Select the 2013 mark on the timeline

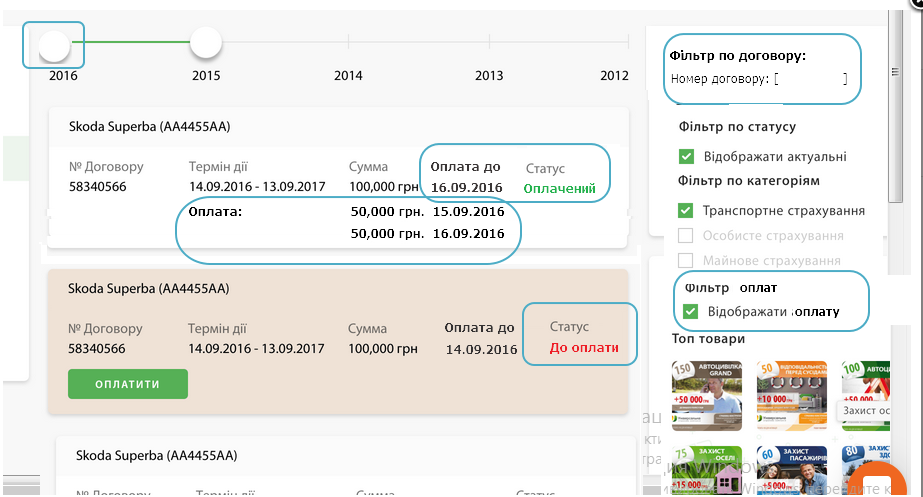tap(489, 42)
